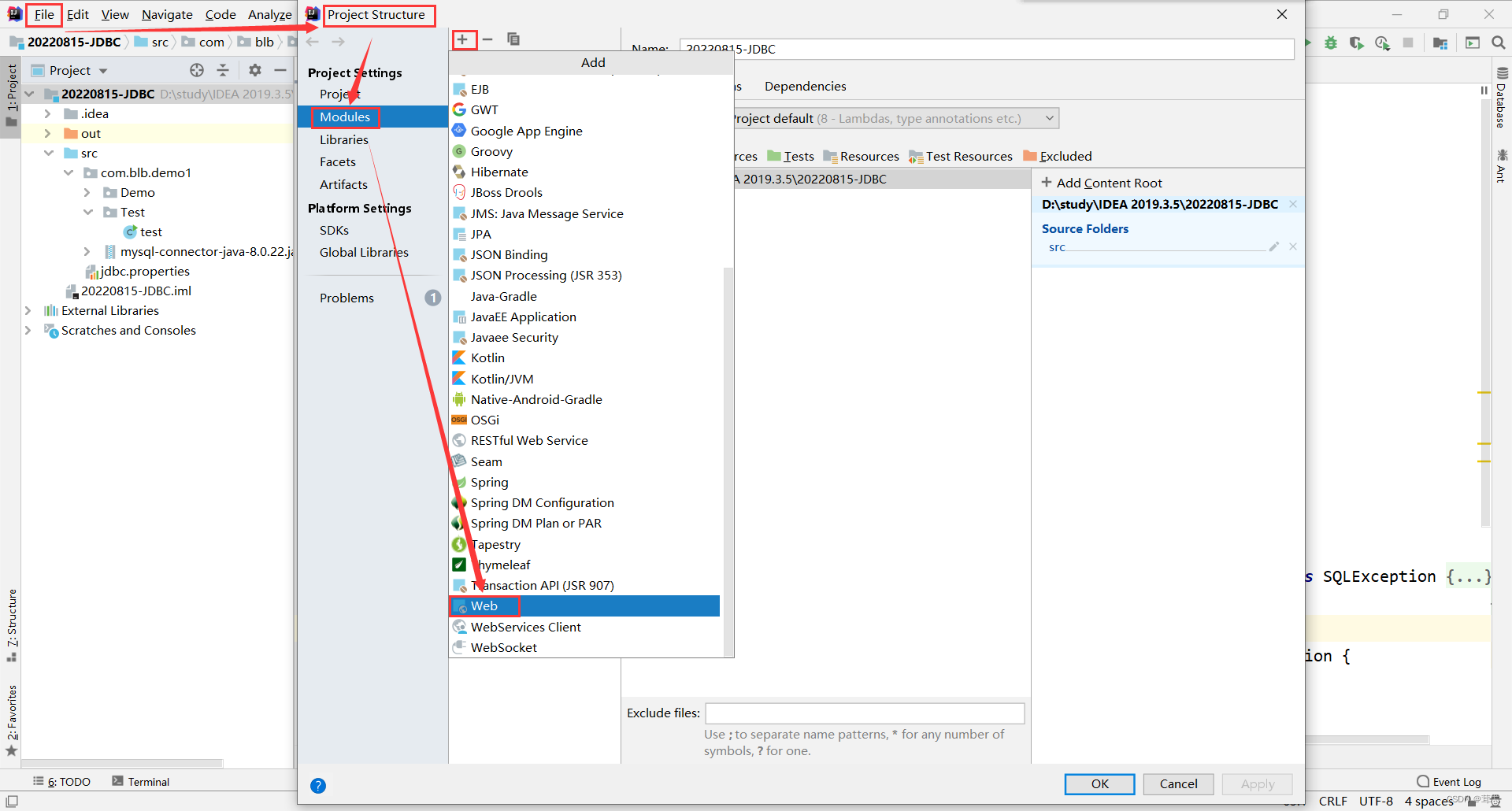Open the Navigate menu

167,14
